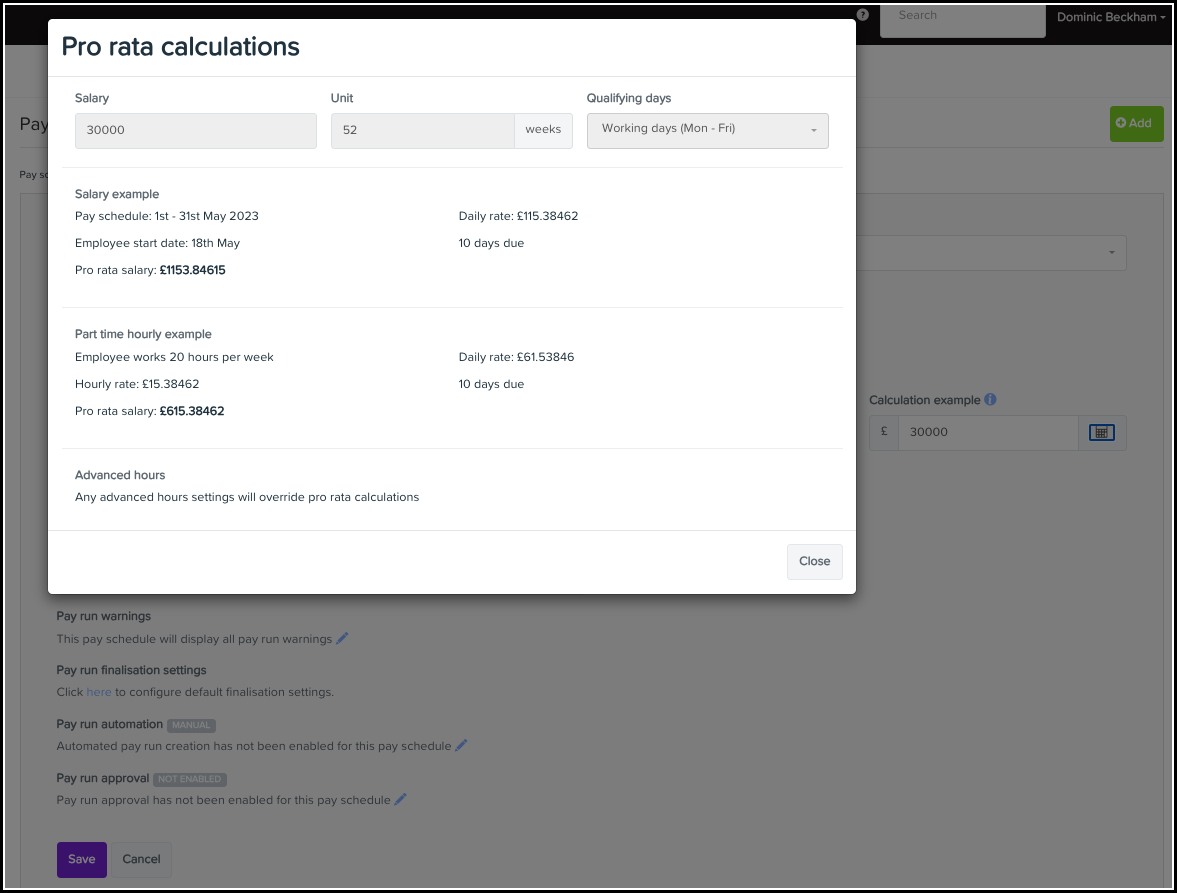The image size is (1177, 893).
Task: Click the Calculation example amount field
Action: [986, 433]
